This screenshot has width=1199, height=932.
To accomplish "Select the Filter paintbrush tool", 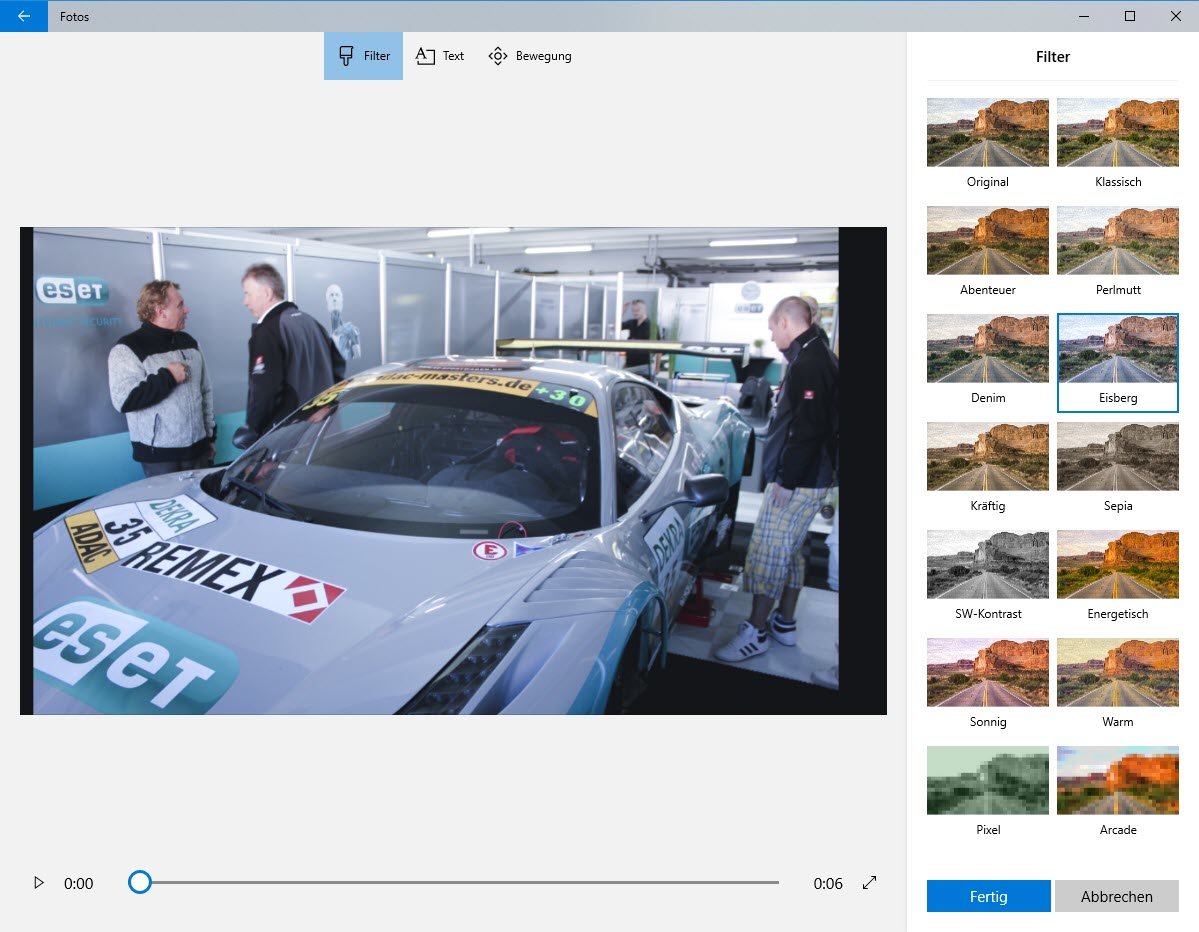I will [x=364, y=56].
